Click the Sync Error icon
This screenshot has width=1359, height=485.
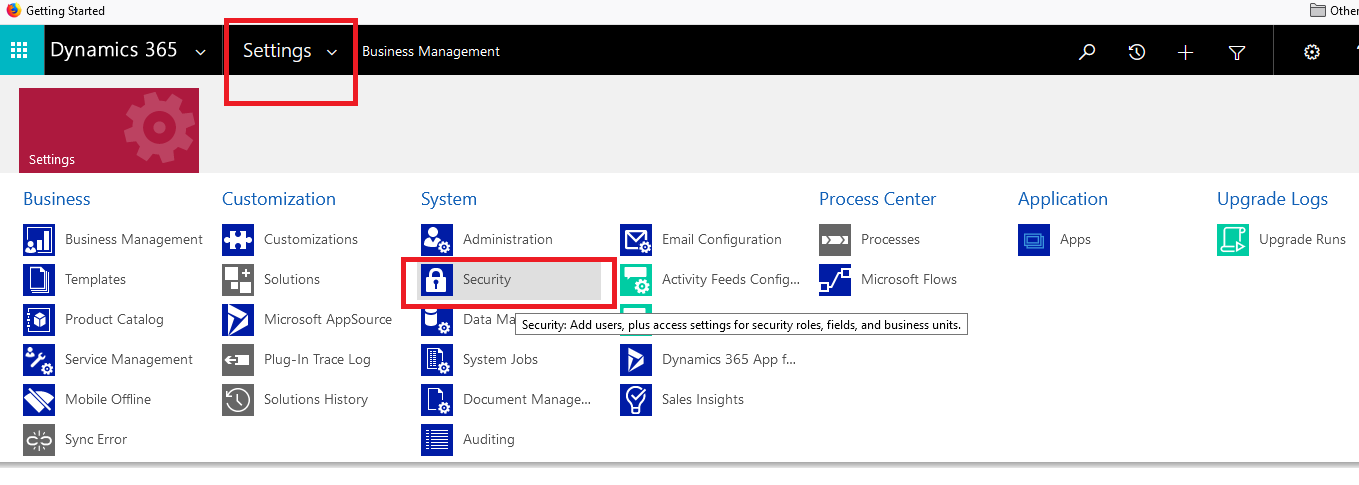[x=39, y=440]
